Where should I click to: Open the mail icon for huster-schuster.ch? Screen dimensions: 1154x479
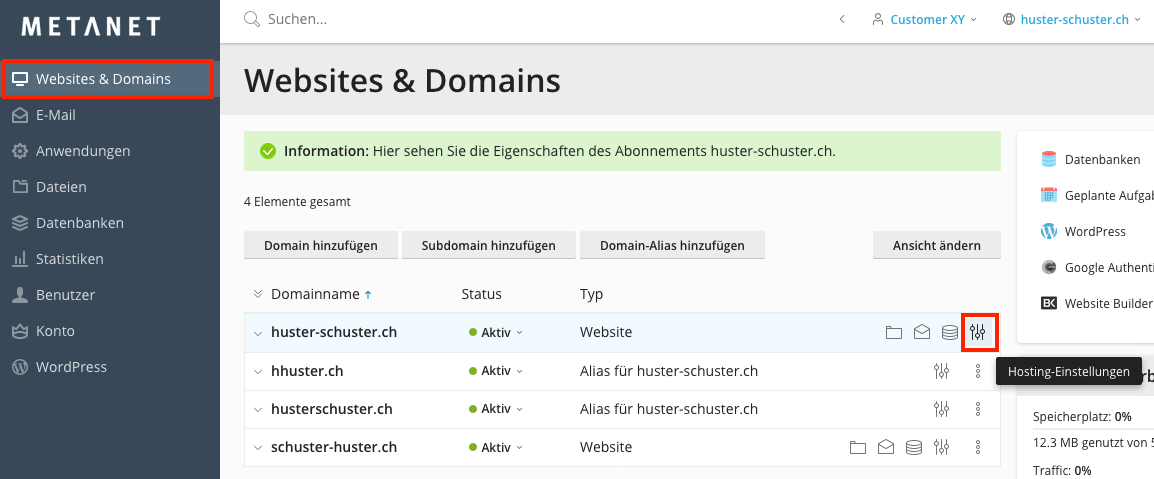click(921, 332)
